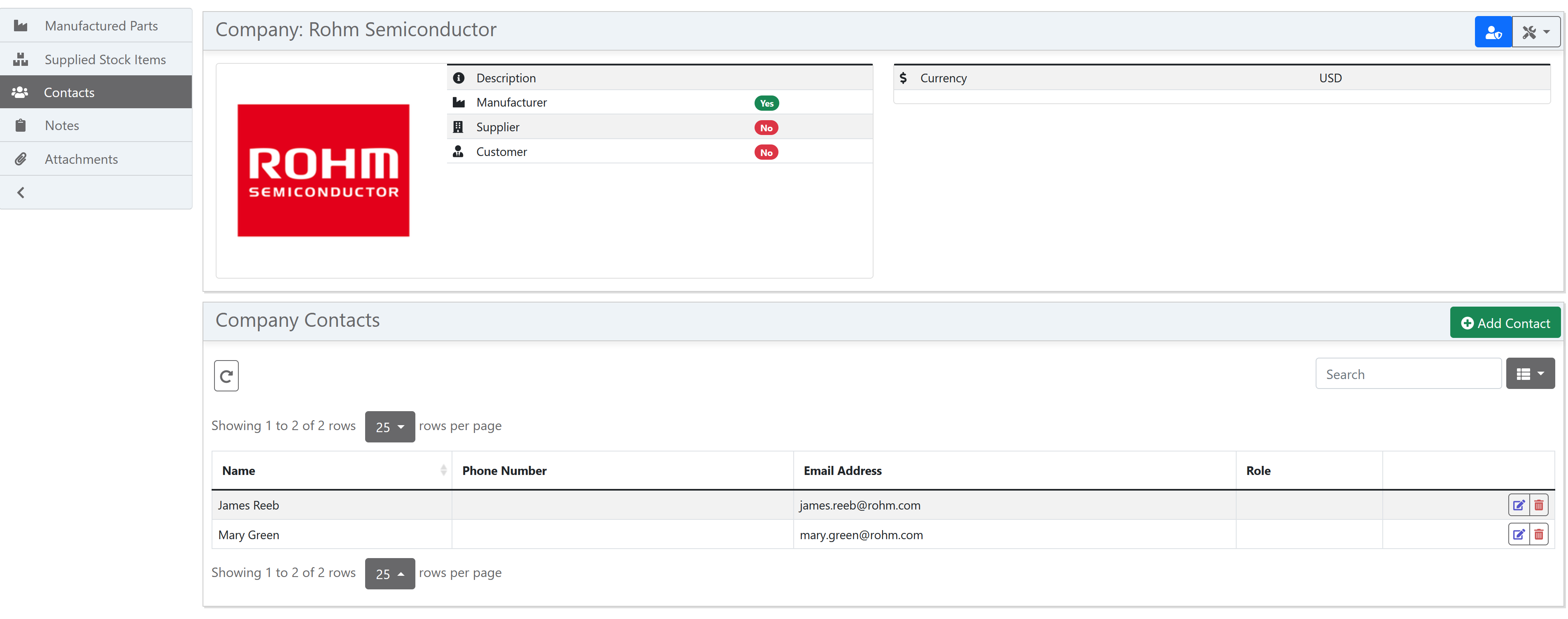Open the company tools dropdown menu

(1536, 32)
